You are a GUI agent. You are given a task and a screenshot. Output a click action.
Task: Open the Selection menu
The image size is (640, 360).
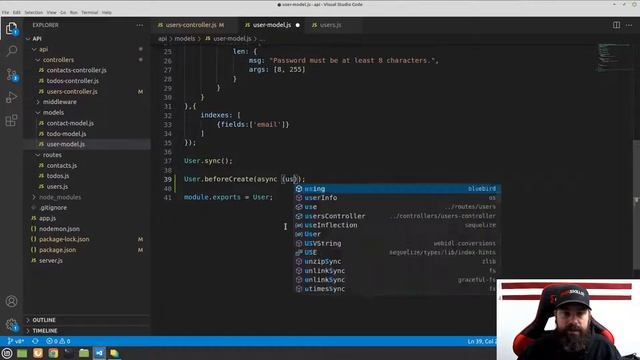[x=33, y=13]
